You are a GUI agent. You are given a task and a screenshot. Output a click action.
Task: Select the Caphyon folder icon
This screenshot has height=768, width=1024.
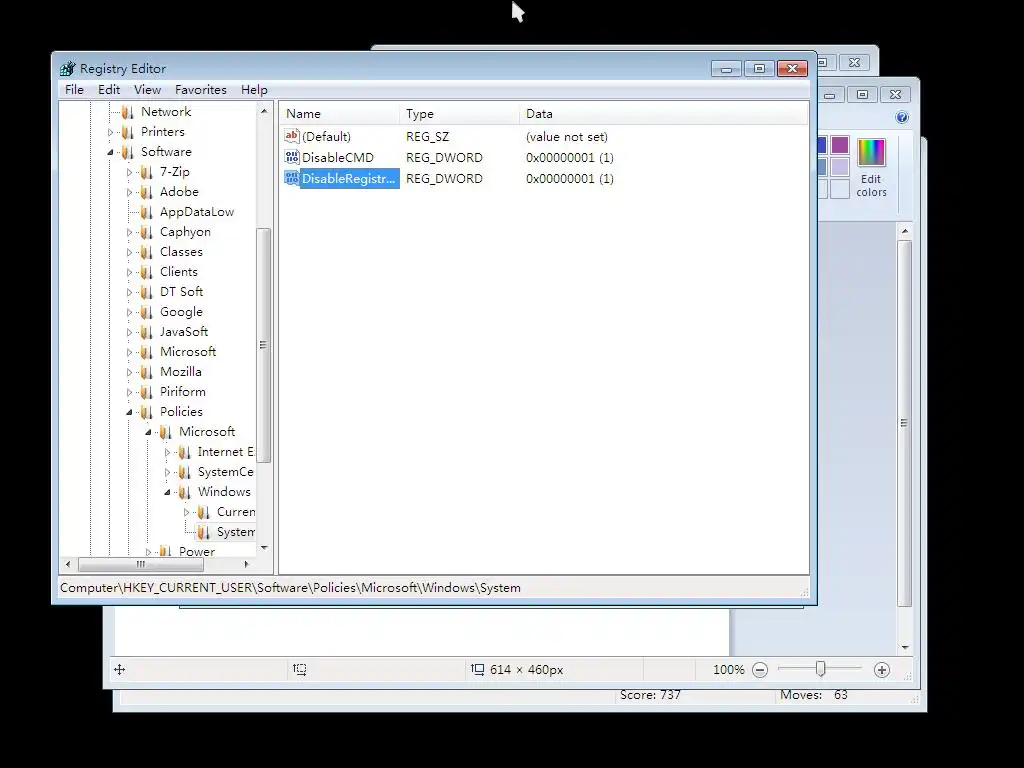pyautogui.click(x=147, y=232)
